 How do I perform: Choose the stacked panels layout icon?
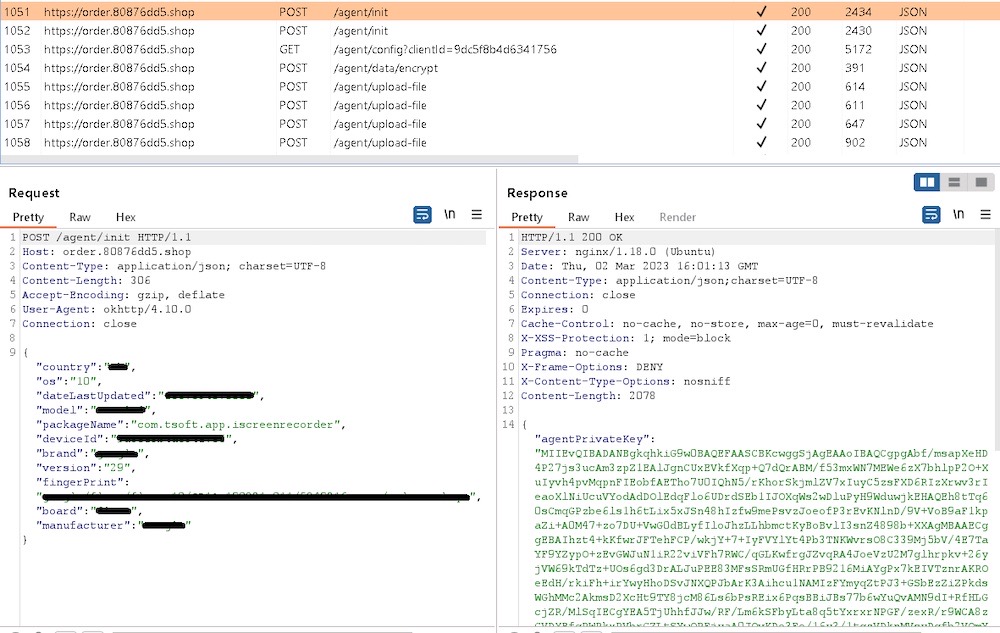(x=956, y=182)
